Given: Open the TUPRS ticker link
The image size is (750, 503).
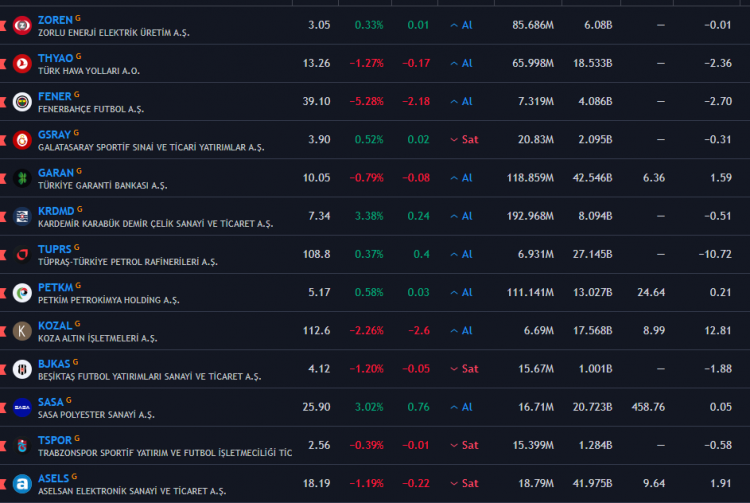Looking at the screenshot, I should click(x=55, y=250).
